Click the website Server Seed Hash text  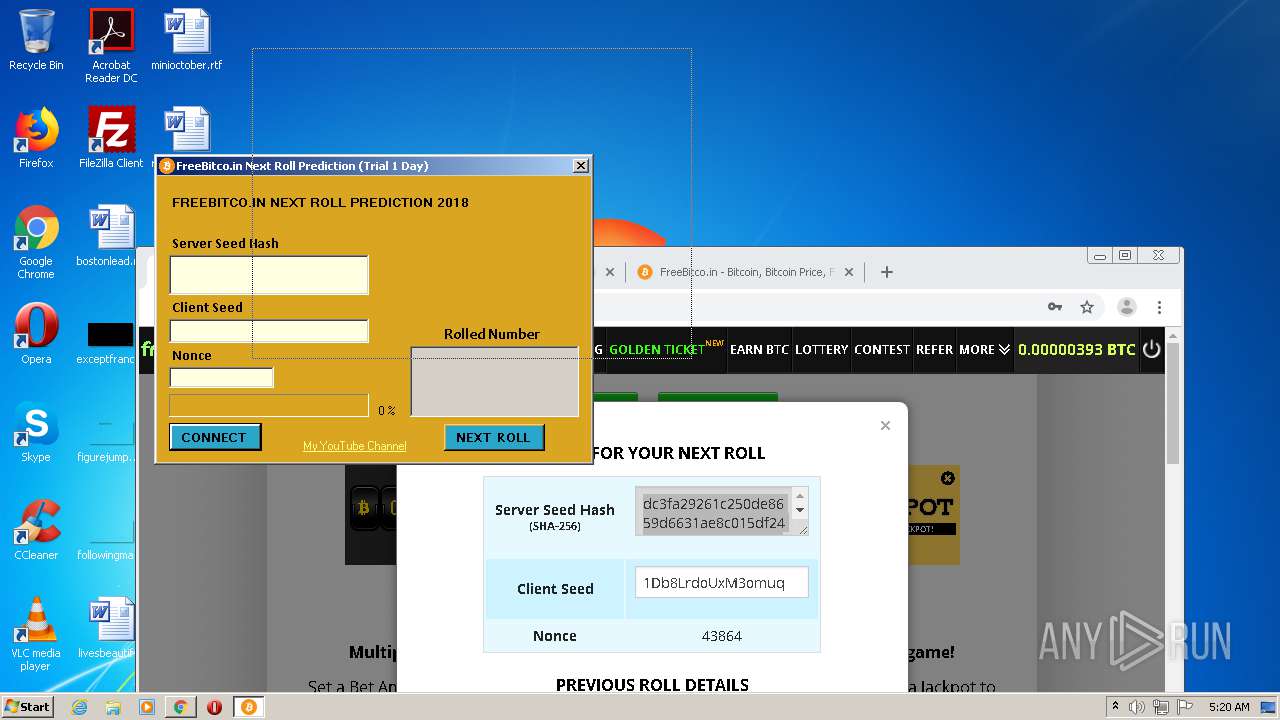pos(715,513)
